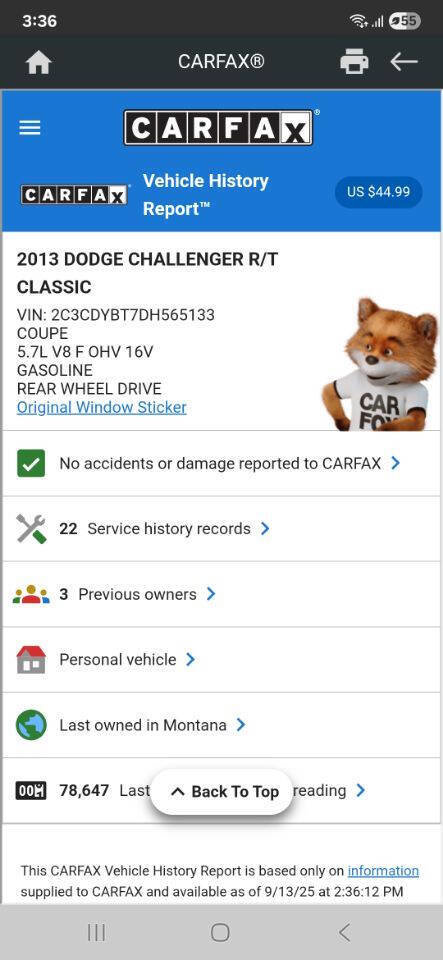Open Original Window Sticker link
The height and width of the screenshot is (960, 443).
102,407
